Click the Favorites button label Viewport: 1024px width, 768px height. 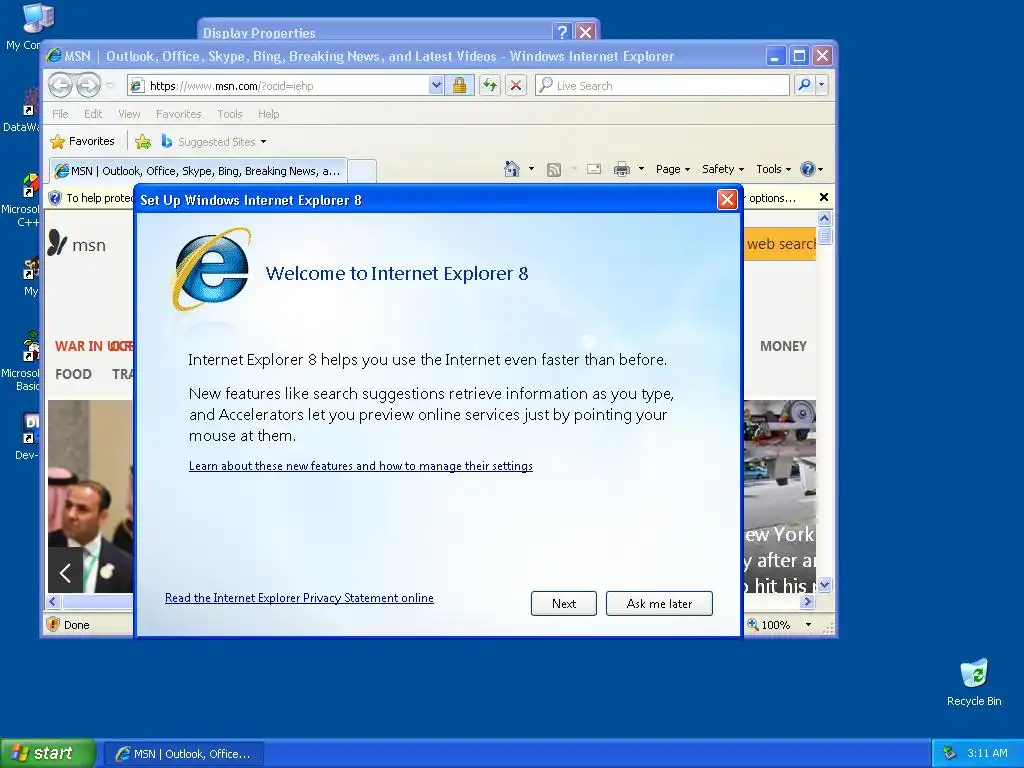[x=91, y=141]
